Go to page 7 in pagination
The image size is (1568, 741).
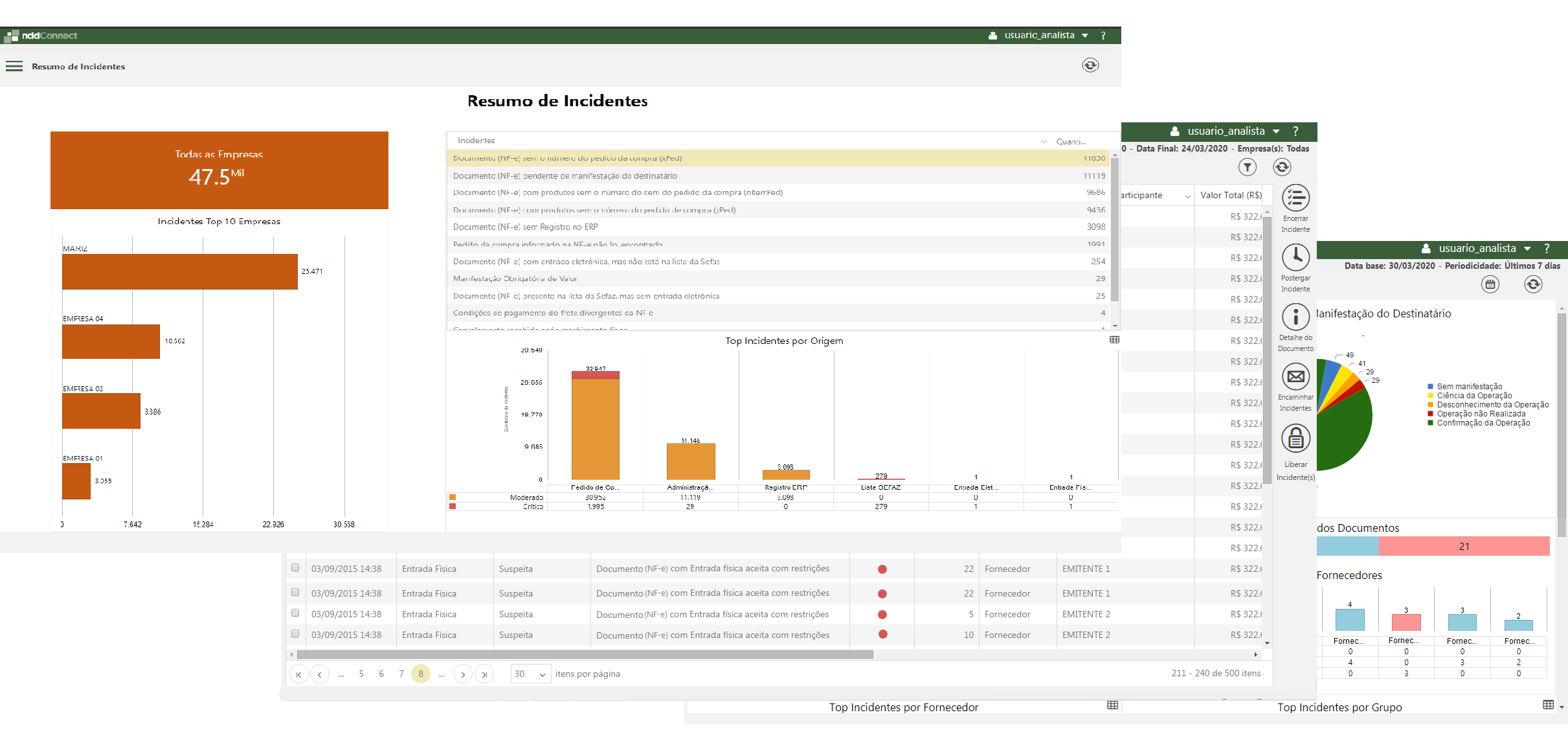click(401, 674)
